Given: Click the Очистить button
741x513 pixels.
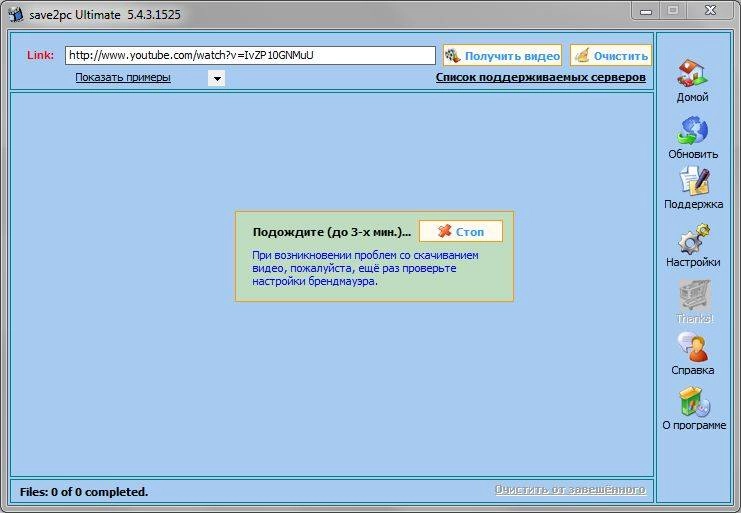Looking at the screenshot, I should pyautogui.click(x=611, y=56).
